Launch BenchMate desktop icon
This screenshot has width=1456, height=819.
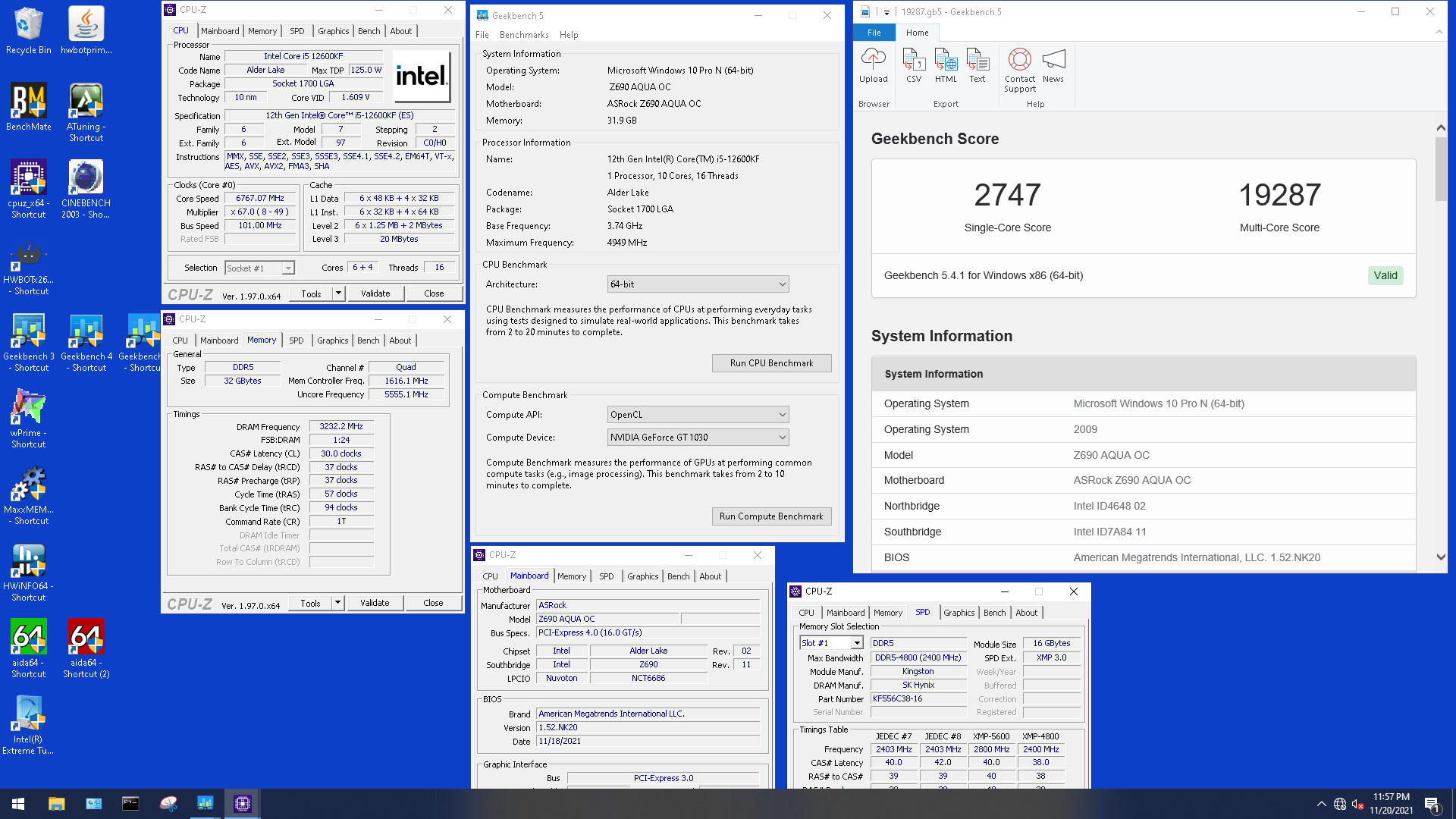[28, 107]
